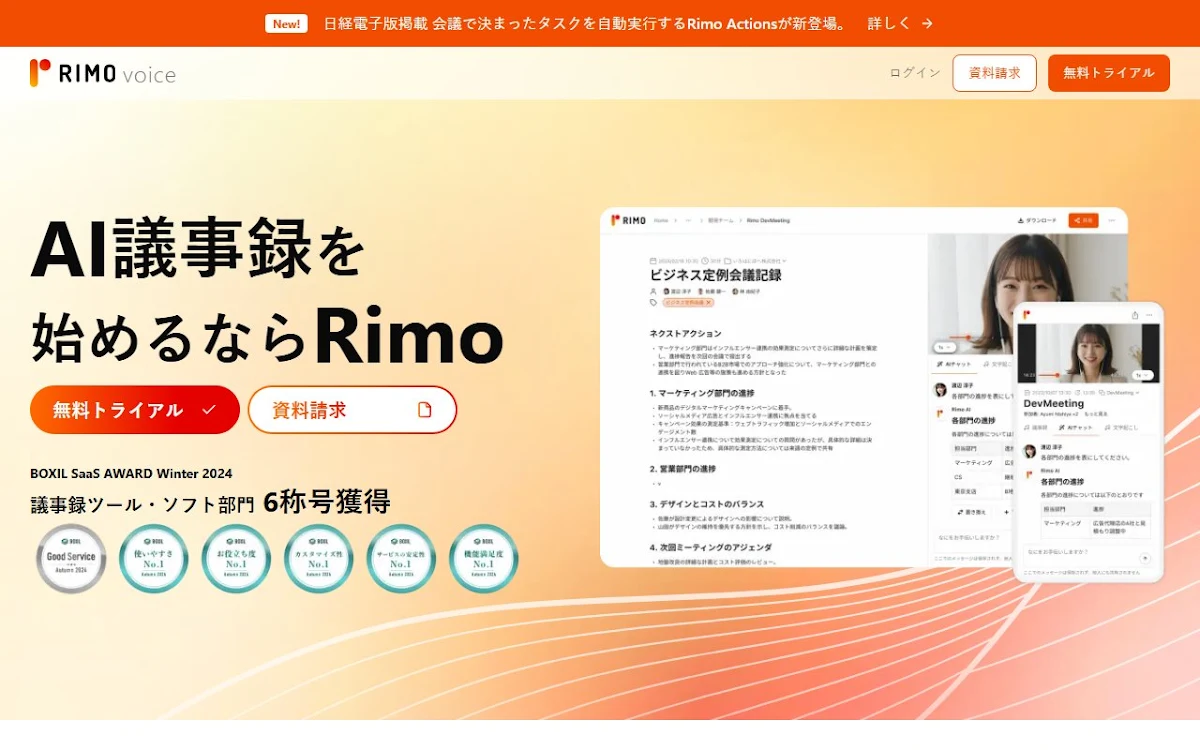Click the silver Good Service award badge

pos(71,559)
